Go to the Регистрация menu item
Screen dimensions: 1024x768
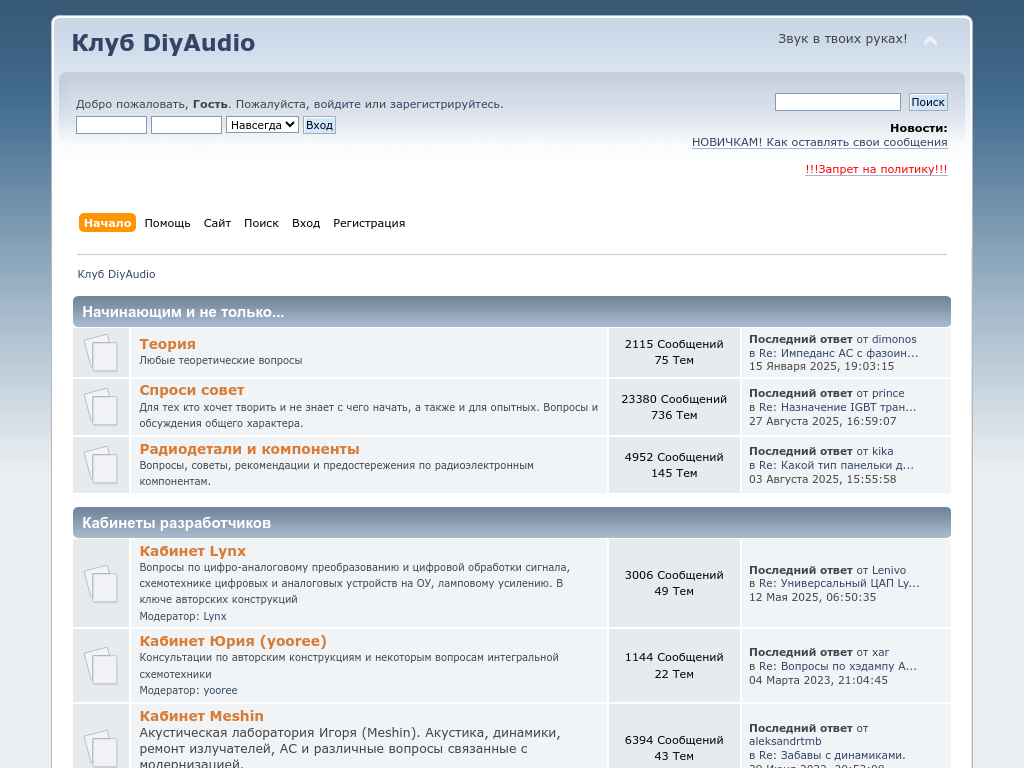[x=369, y=223]
